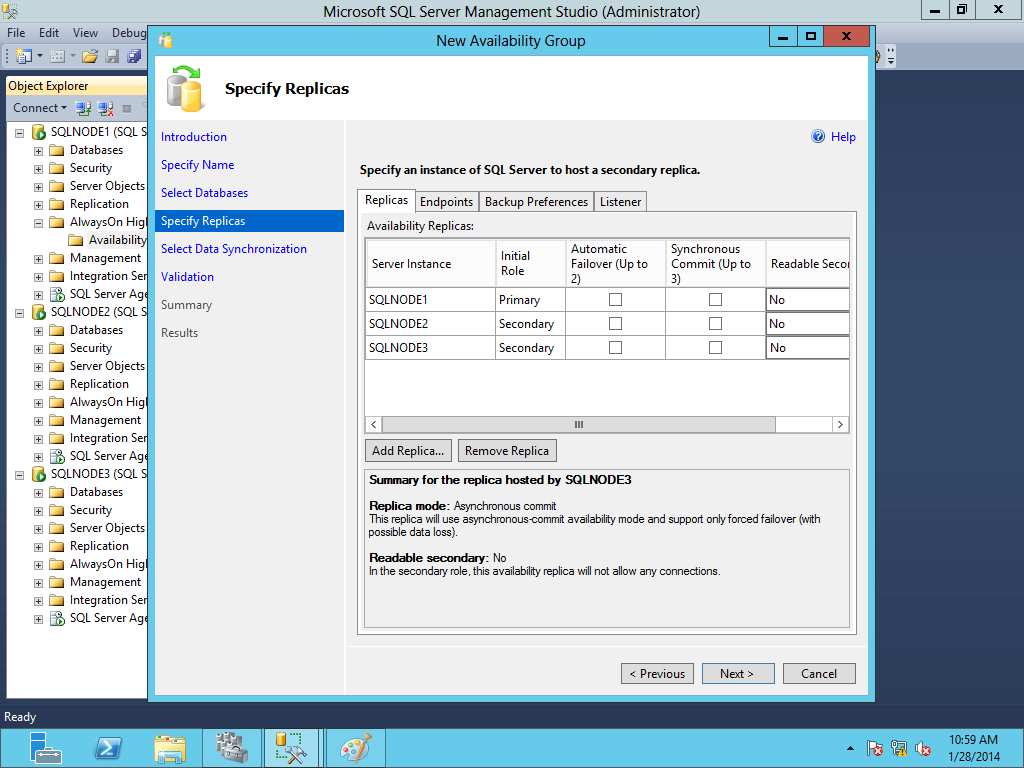Click the muted speaker tray icon
Screen dimensions: 1024x768
[922, 748]
